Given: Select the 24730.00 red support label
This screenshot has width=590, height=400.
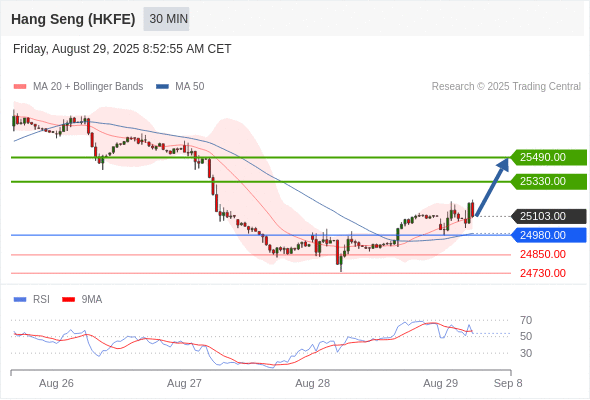Looking at the screenshot, I should pyautogui.click(x=543, y=273).
